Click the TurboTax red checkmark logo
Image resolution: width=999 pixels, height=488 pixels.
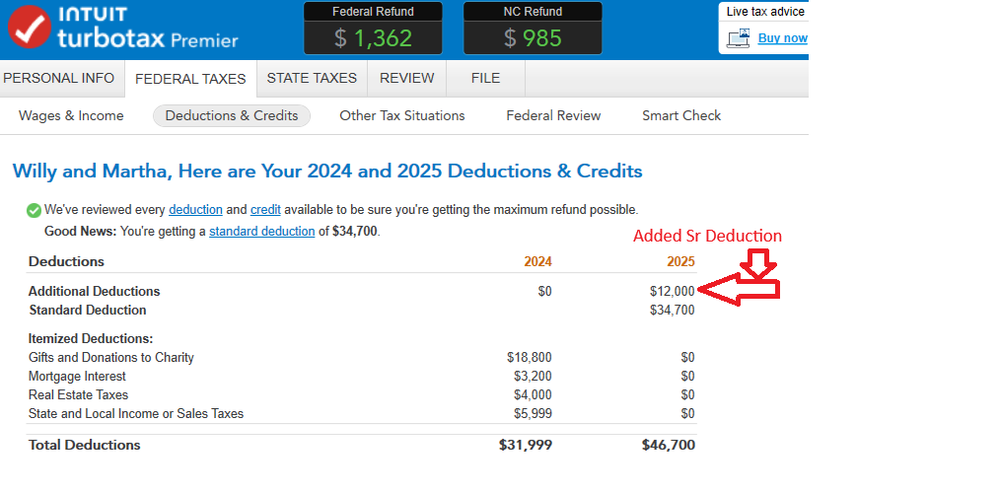click(x=31, y=29)
